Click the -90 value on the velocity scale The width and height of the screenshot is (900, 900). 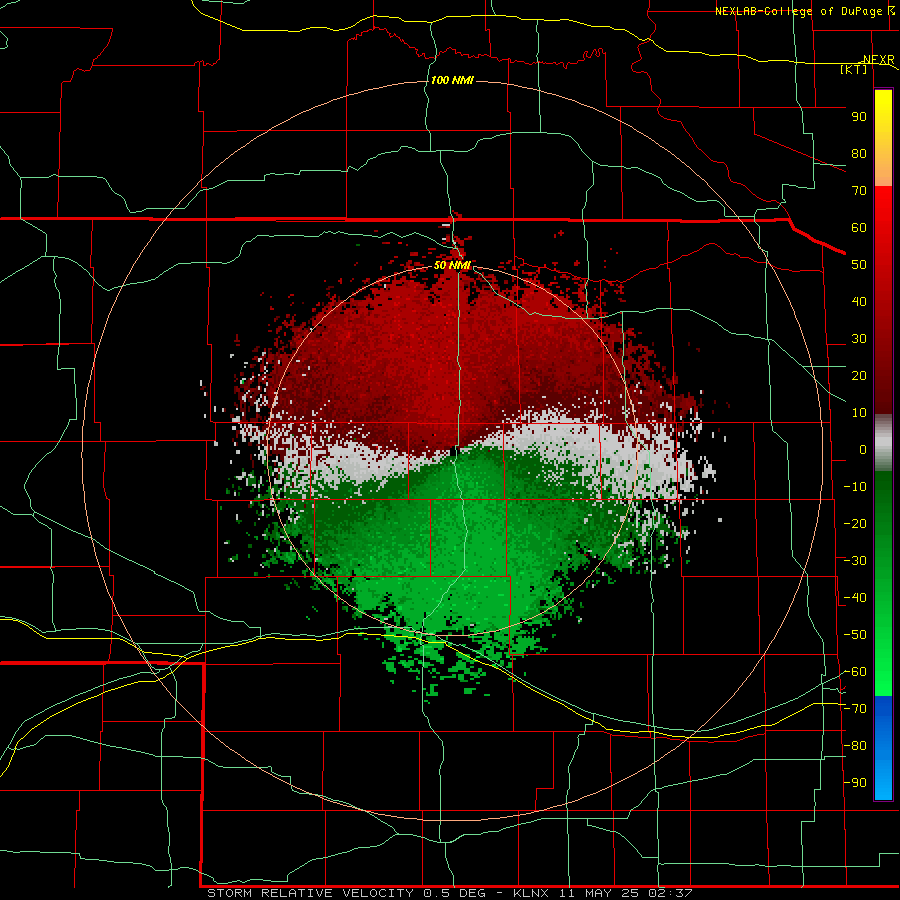tap(855, 783)
